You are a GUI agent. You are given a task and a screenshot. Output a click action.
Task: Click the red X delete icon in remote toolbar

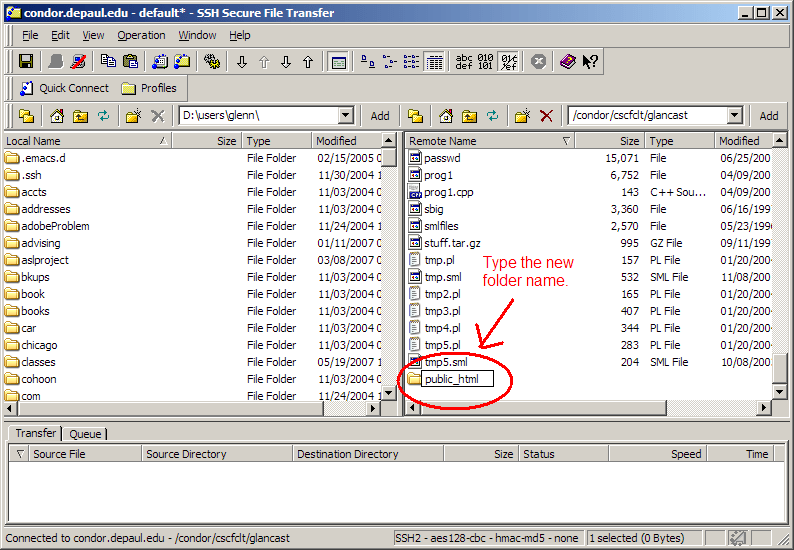[x=546, y=116]
